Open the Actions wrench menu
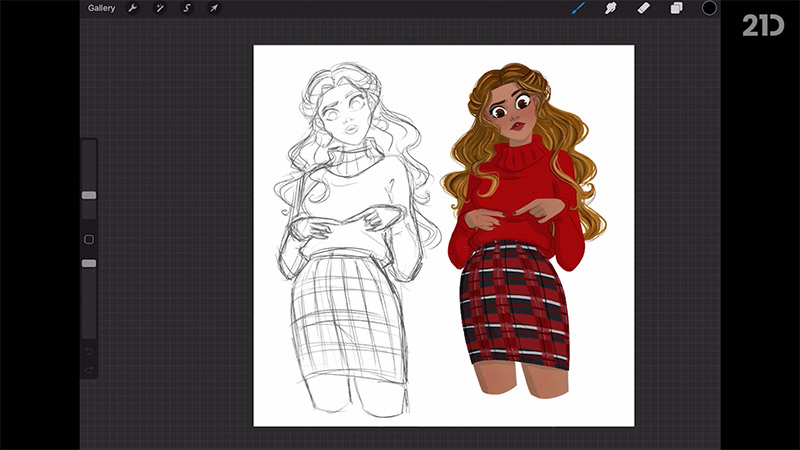Image resolution: width=800 pixels, height=450 pixels. (132, 8)
